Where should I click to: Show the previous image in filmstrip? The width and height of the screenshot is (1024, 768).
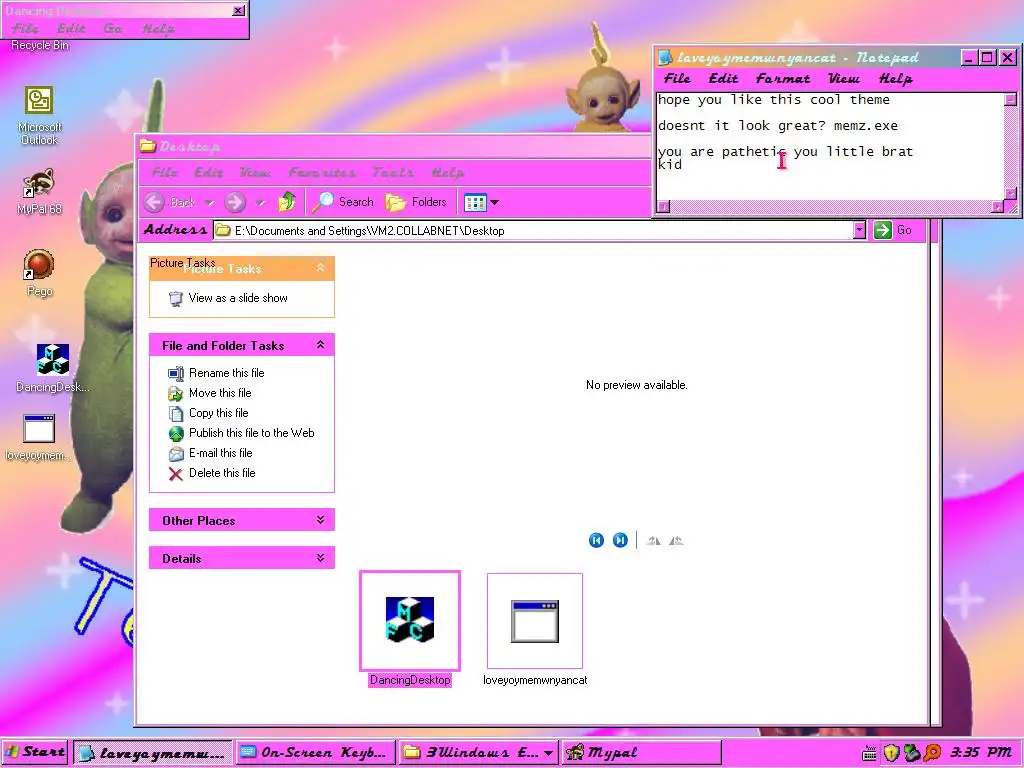pyautogui.click(x=596, y=540)
